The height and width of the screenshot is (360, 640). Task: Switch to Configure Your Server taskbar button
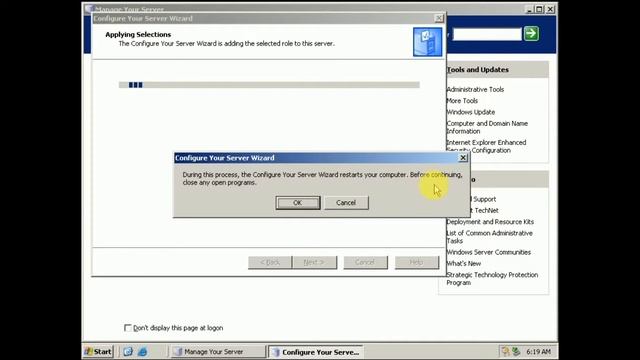(x=316, y=352)
